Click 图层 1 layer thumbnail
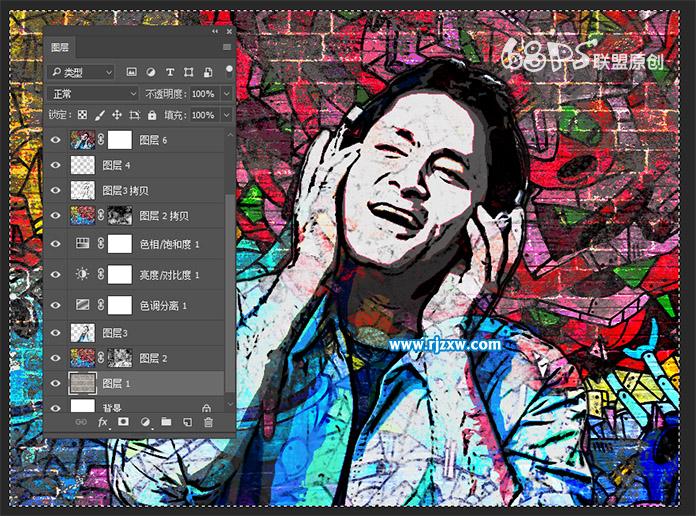The height and width of the screenshot is (516, 696). [83, 383]
